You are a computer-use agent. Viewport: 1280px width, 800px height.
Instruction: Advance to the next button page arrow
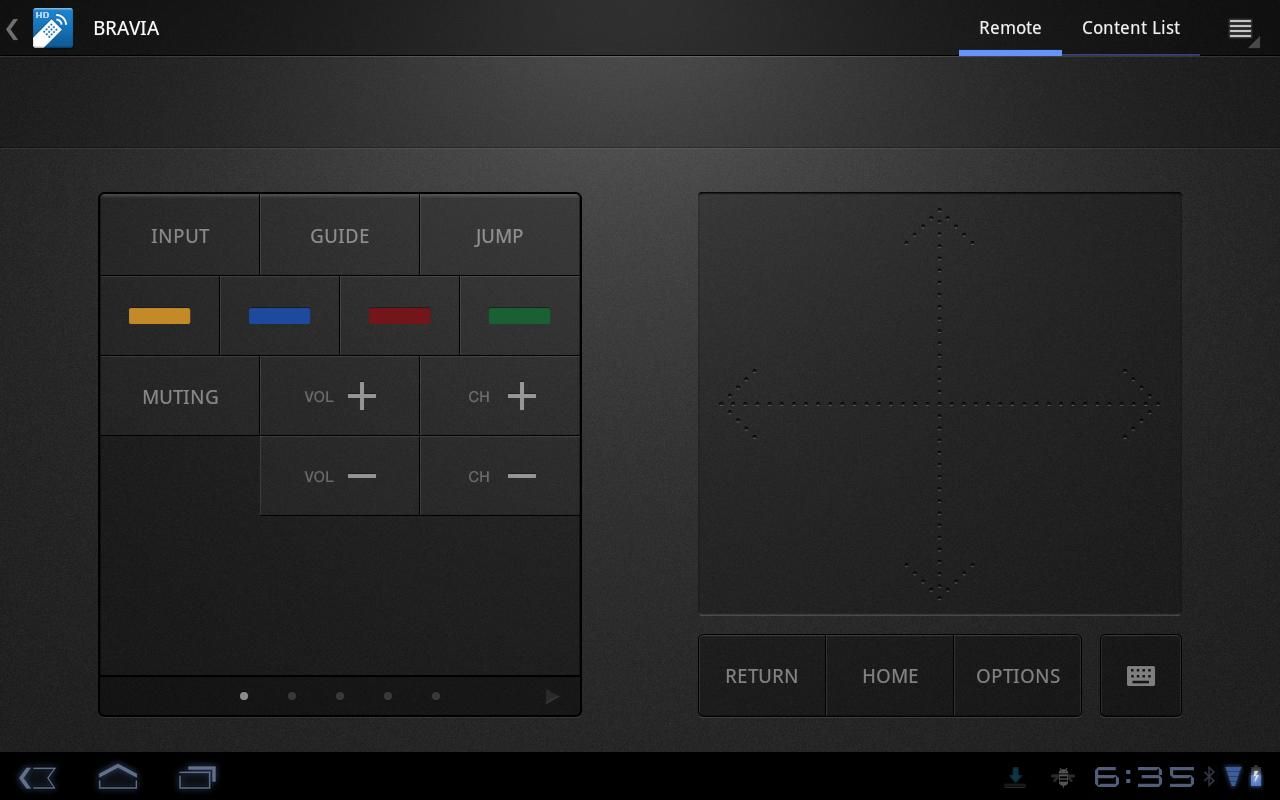(552, 696)
